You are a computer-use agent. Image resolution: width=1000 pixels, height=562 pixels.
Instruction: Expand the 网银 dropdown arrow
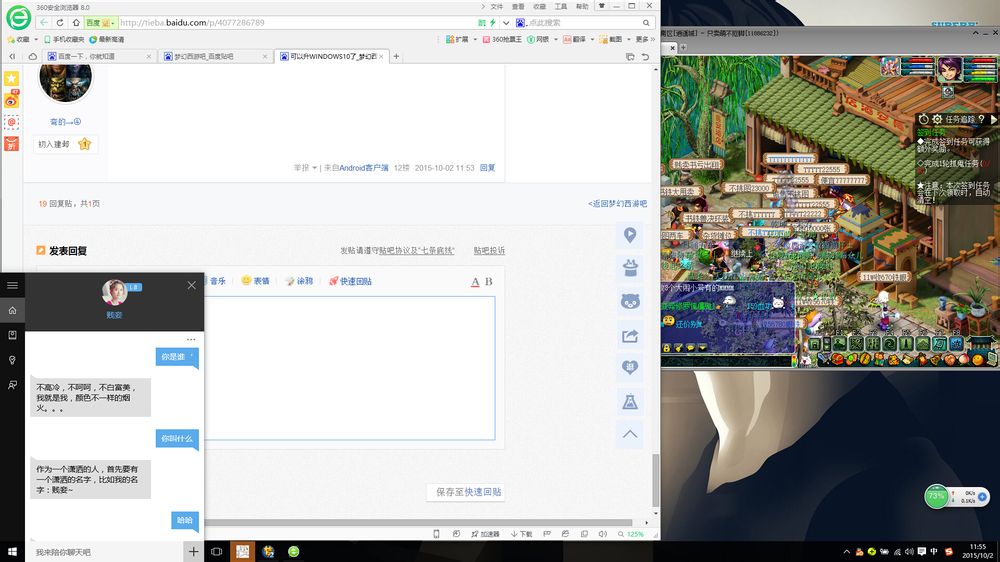pos(555,40)
